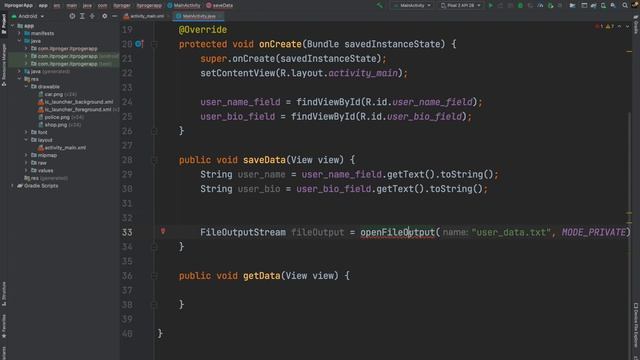The width and height of the screenshot is (640, 360).
Task: Collapse the layout folder
Action: (27, 140)
